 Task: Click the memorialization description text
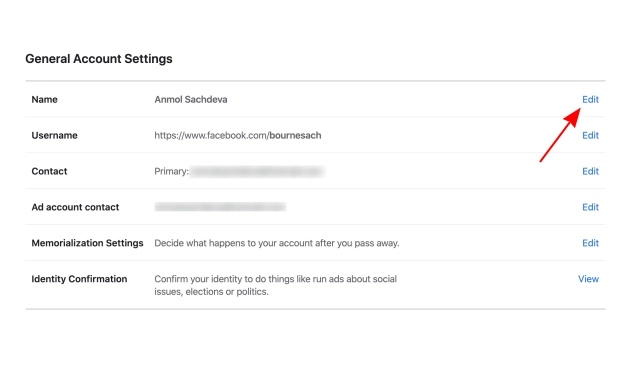click(277, 243)
